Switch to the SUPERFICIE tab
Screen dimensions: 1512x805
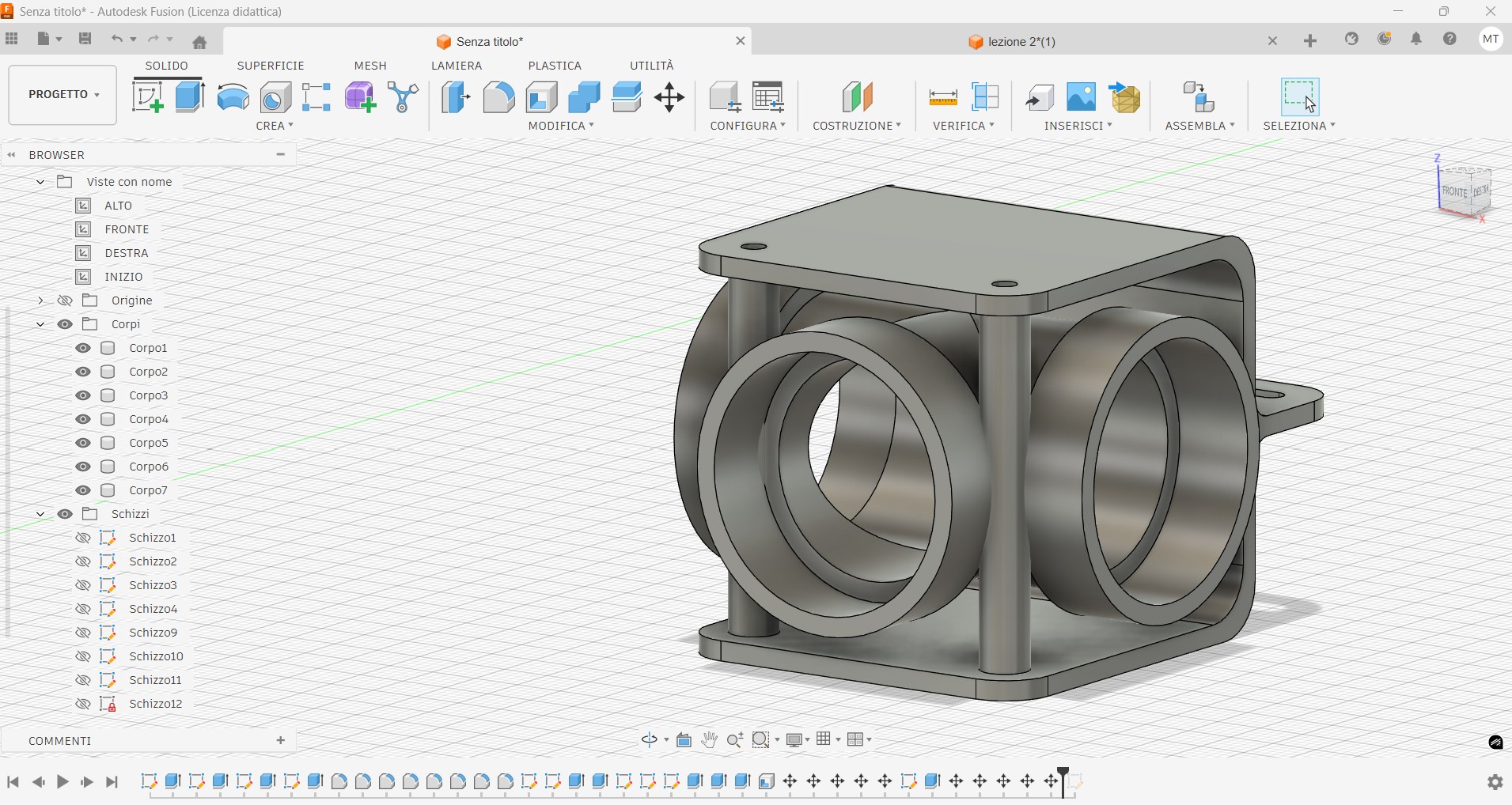pos(271,66)
